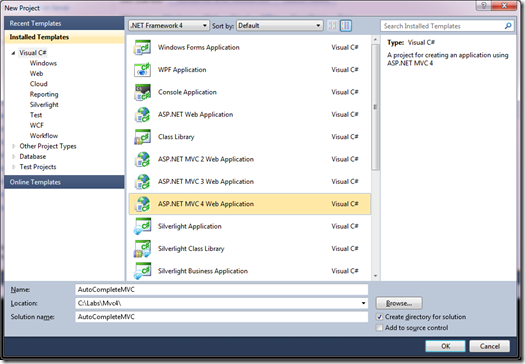Open the dialog help question-mark button
This screenshot has width=525, height=364.
click(x=484, y=5)
